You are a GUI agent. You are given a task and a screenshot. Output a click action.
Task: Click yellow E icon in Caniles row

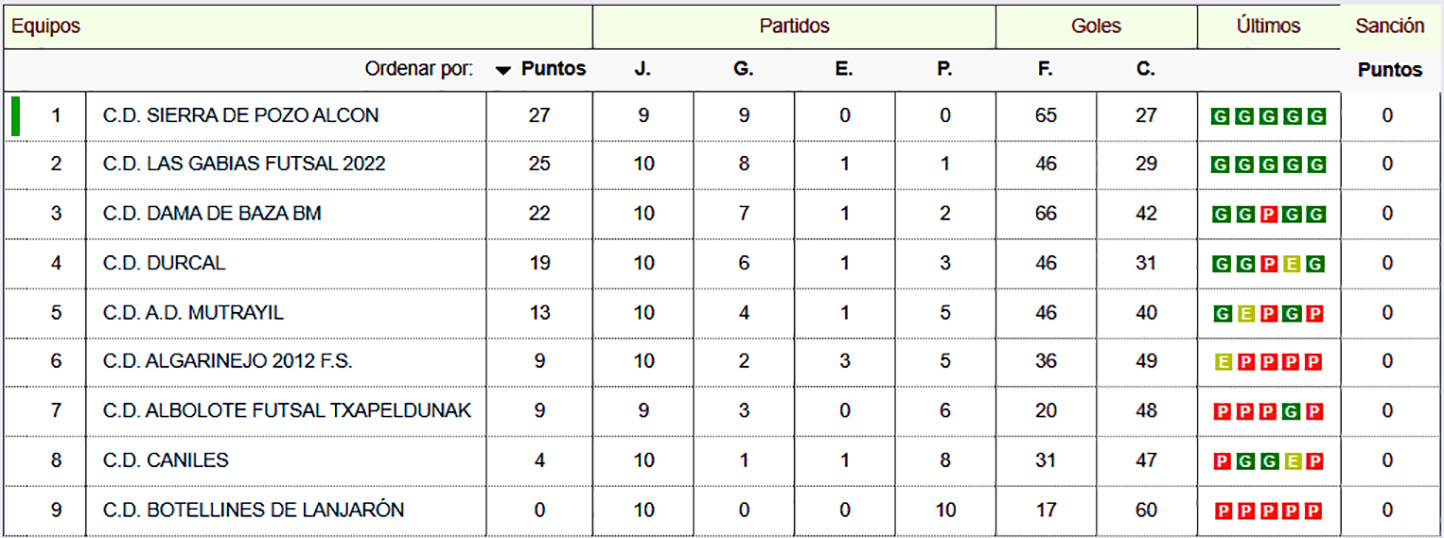[x=1292, y=462]
